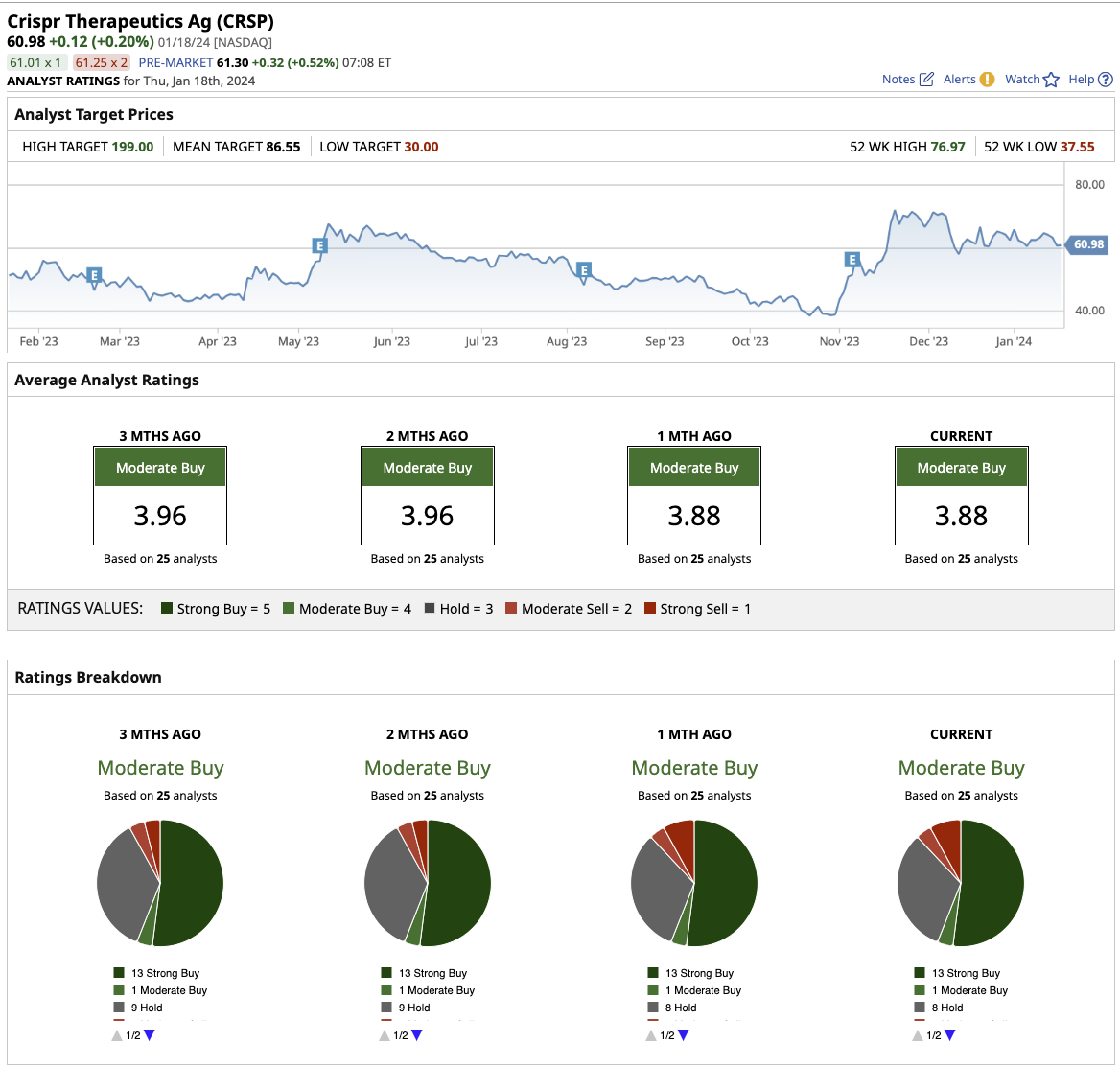1120x1066 pixels.
Task: Click the 2 MTHS AGO pie chart
Action: (427, 883)
